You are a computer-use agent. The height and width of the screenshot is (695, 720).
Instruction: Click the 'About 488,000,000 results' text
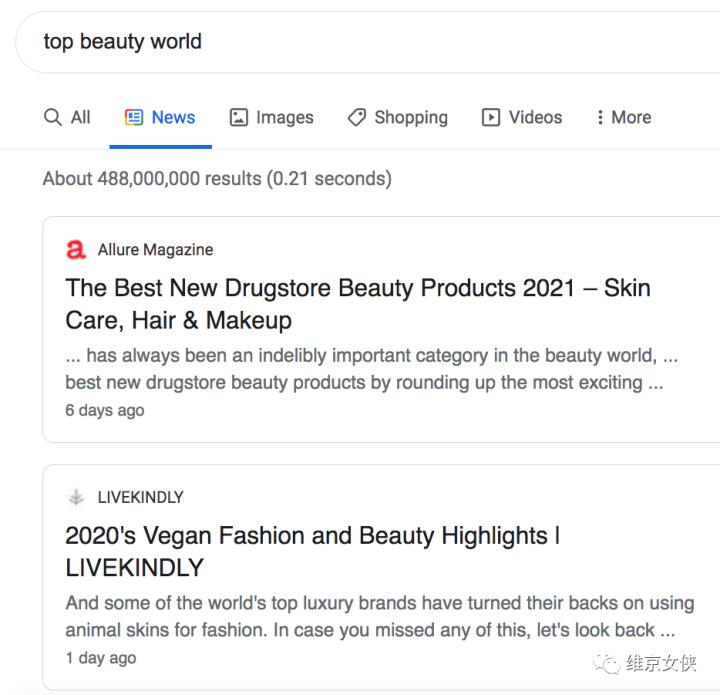tap(217, 179)
